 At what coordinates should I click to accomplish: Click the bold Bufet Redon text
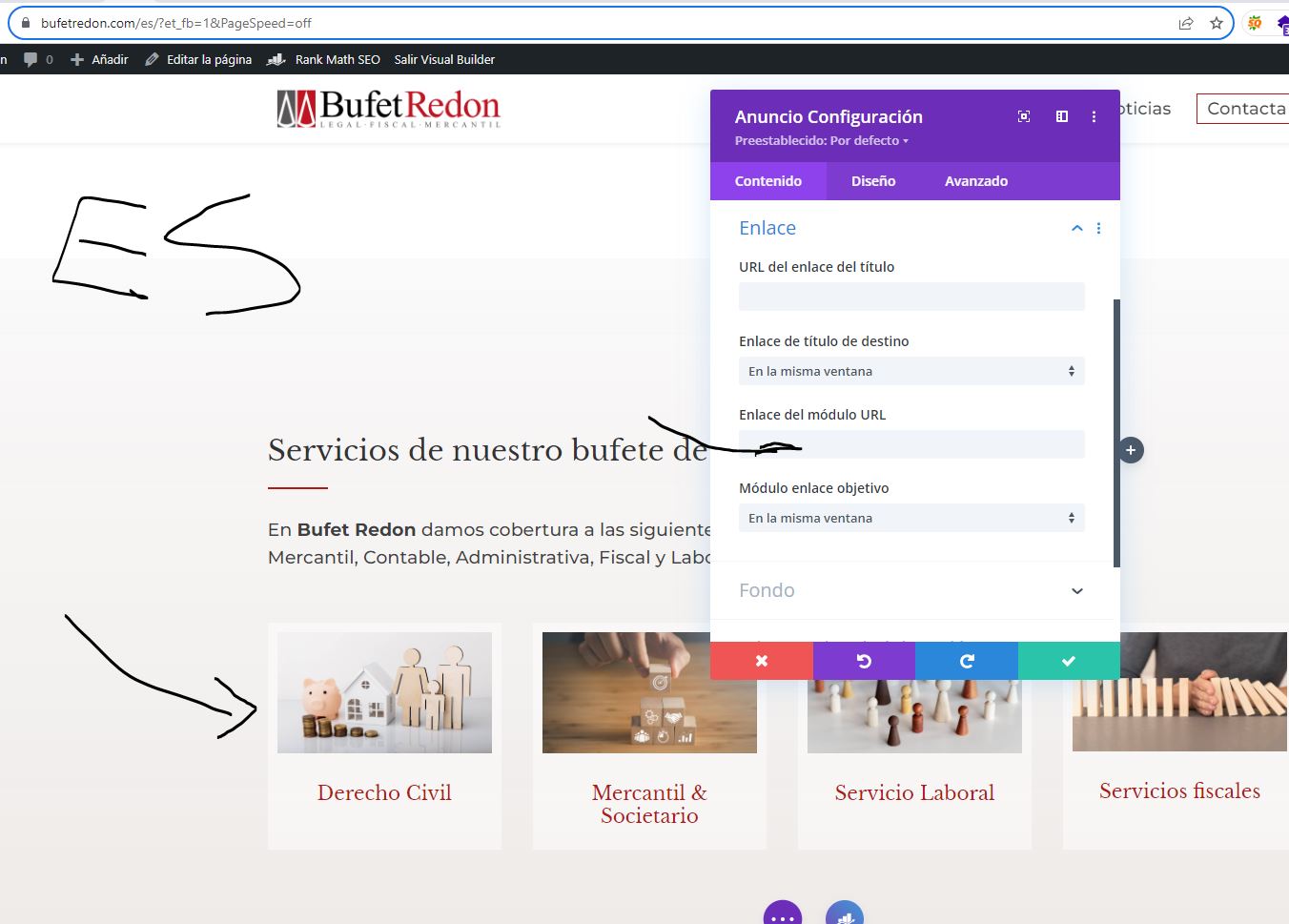357,529
